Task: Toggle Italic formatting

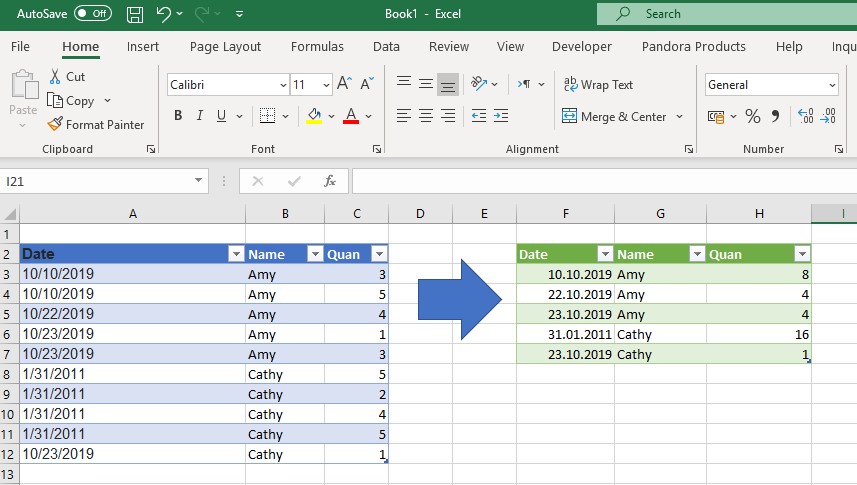Action: 199,115
